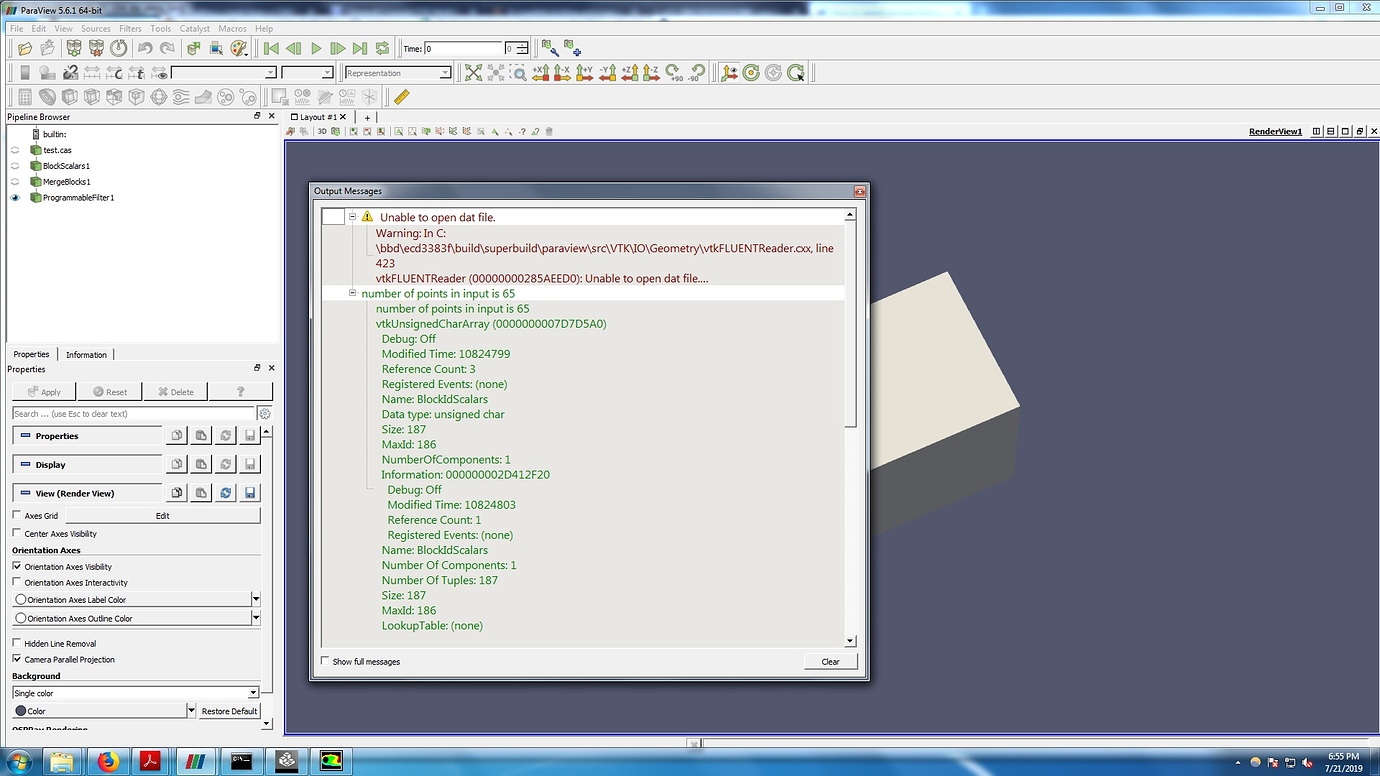
Task: Open the Macros menu
Action: pyautogui.click(x=232, y=29)
